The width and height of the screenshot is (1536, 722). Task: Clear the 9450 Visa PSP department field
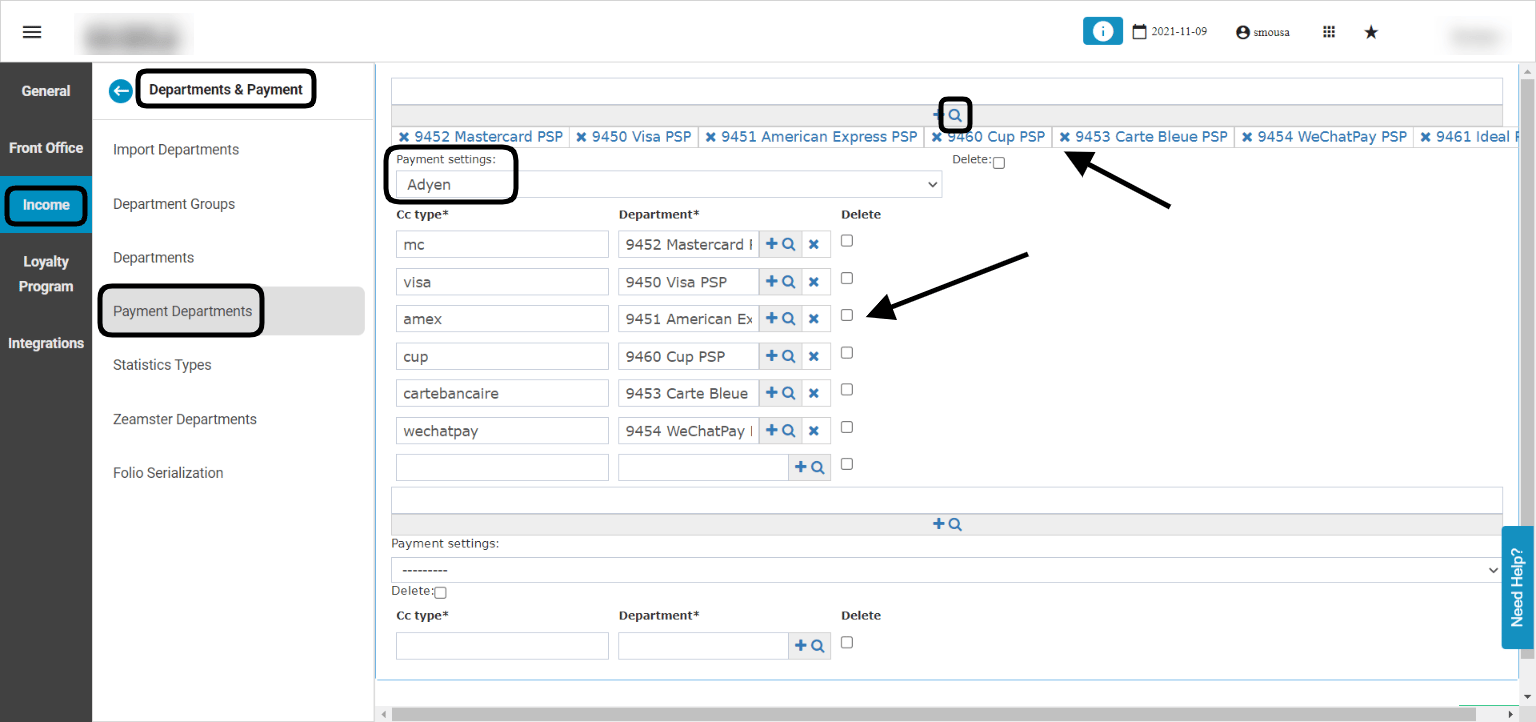click(815, 282)
